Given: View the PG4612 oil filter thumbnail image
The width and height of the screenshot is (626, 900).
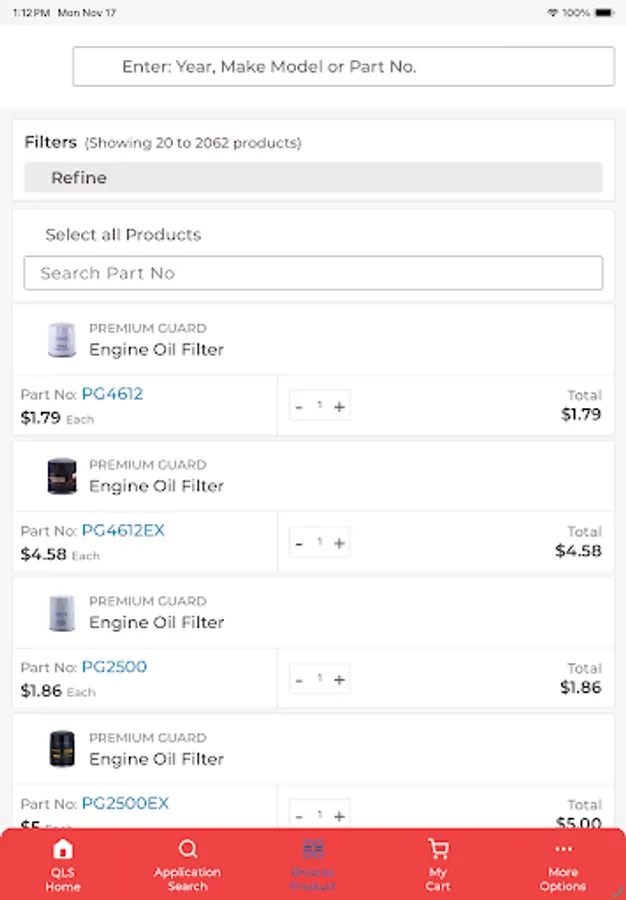Looking at the screenshot, I should (64, 340).
